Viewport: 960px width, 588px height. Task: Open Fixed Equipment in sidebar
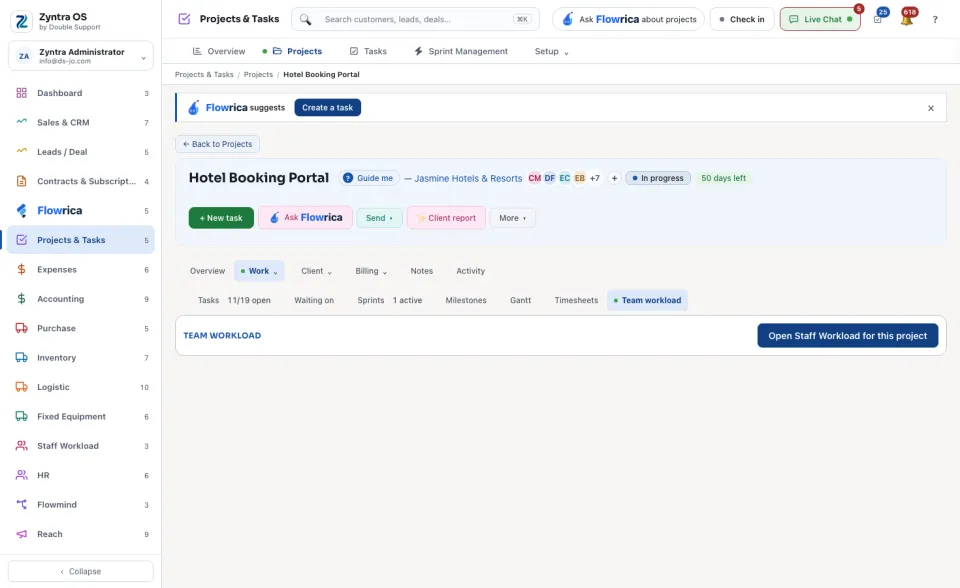coord(81,416)
